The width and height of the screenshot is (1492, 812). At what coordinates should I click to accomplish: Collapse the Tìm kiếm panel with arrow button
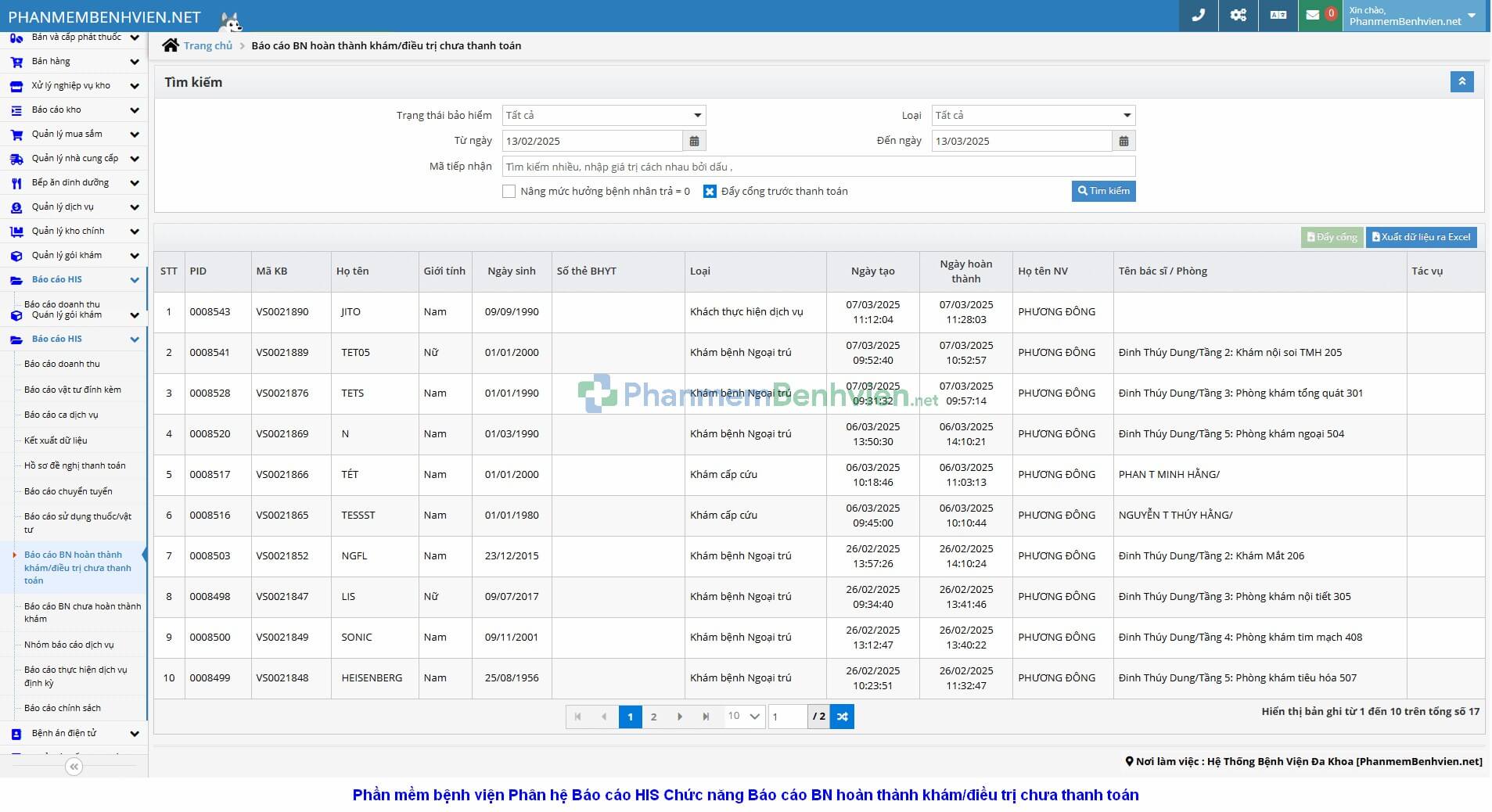[x=1461, y=81]
